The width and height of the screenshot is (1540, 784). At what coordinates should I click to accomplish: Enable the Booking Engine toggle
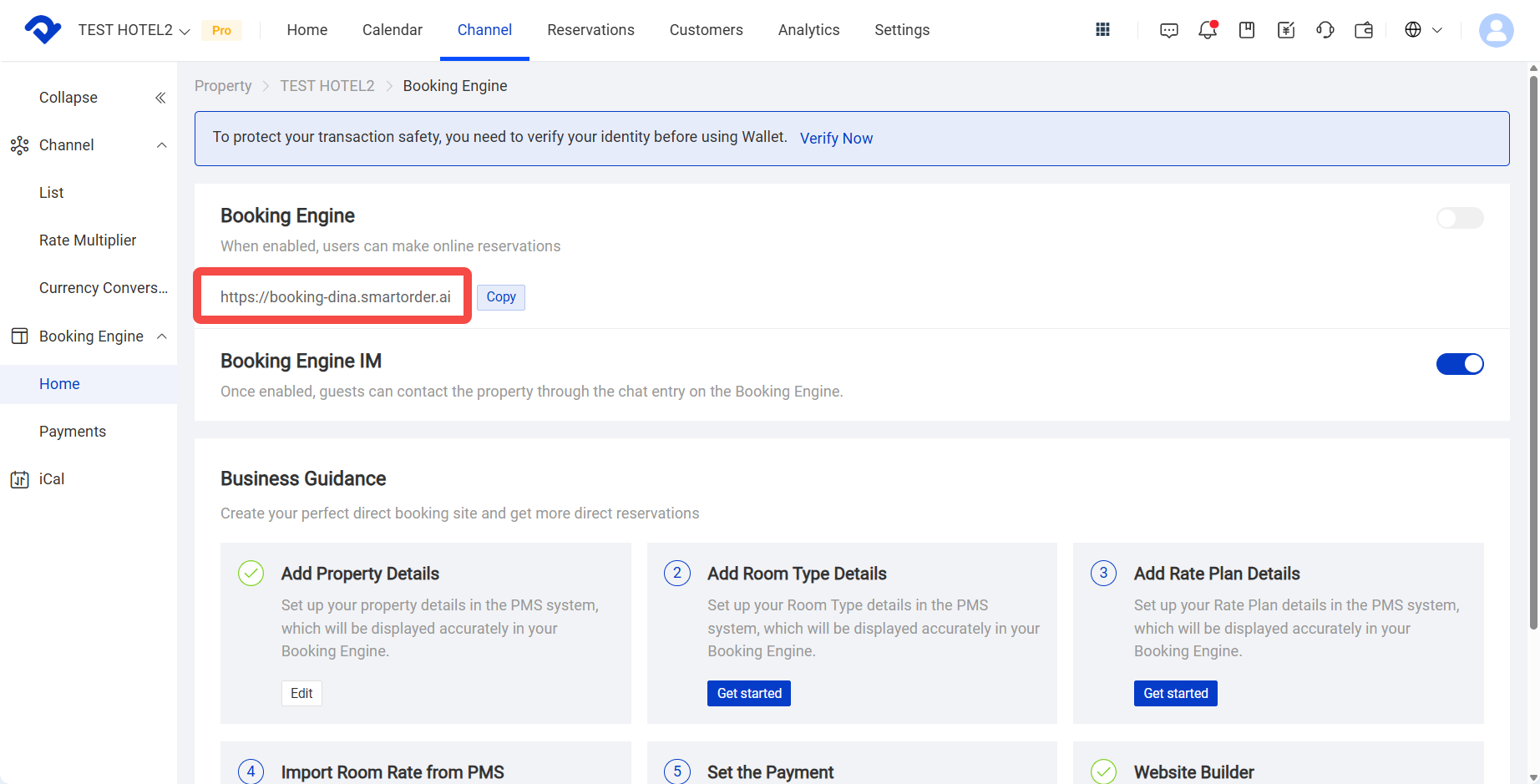[1460, 218]
